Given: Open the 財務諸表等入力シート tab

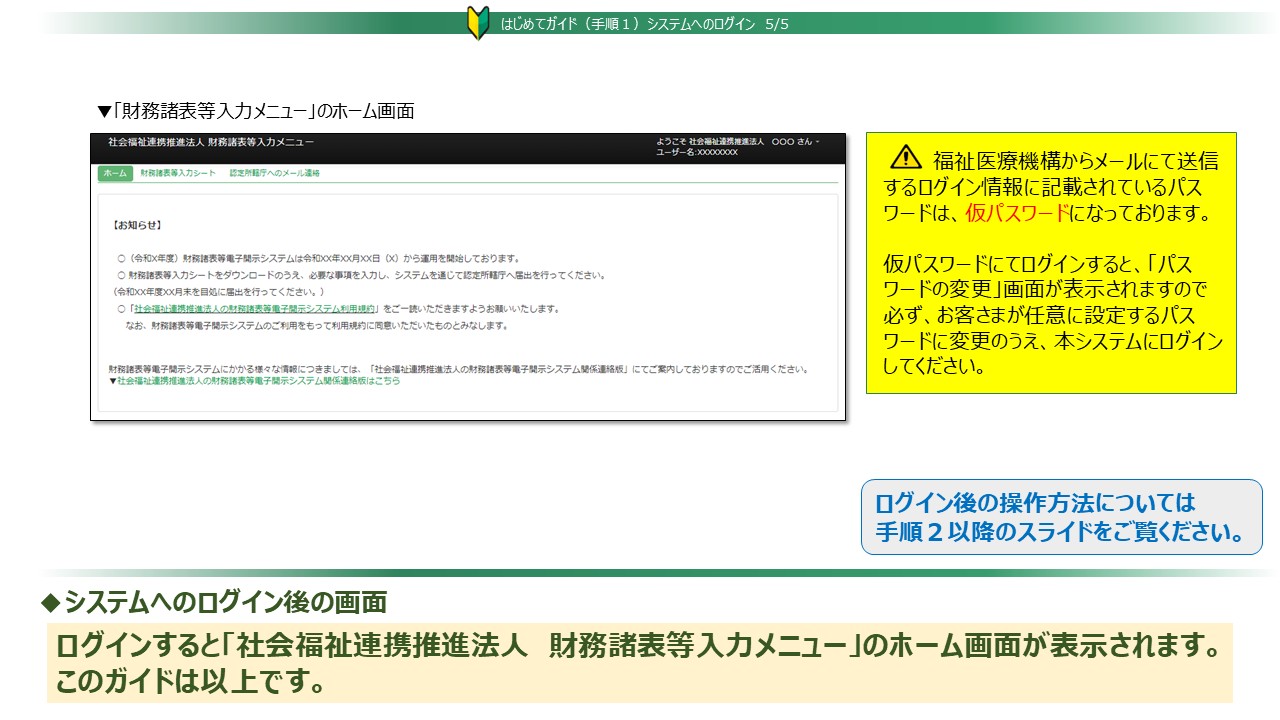Looking at the screenshot, I should (178, 174).
